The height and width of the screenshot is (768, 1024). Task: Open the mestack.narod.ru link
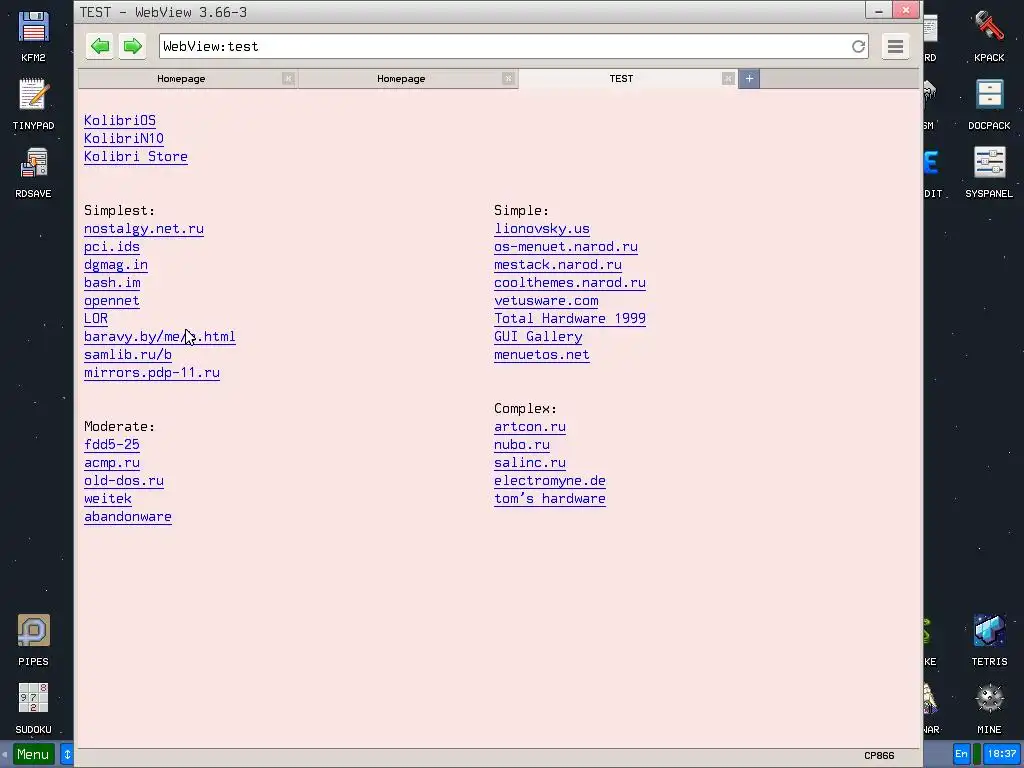558,265
